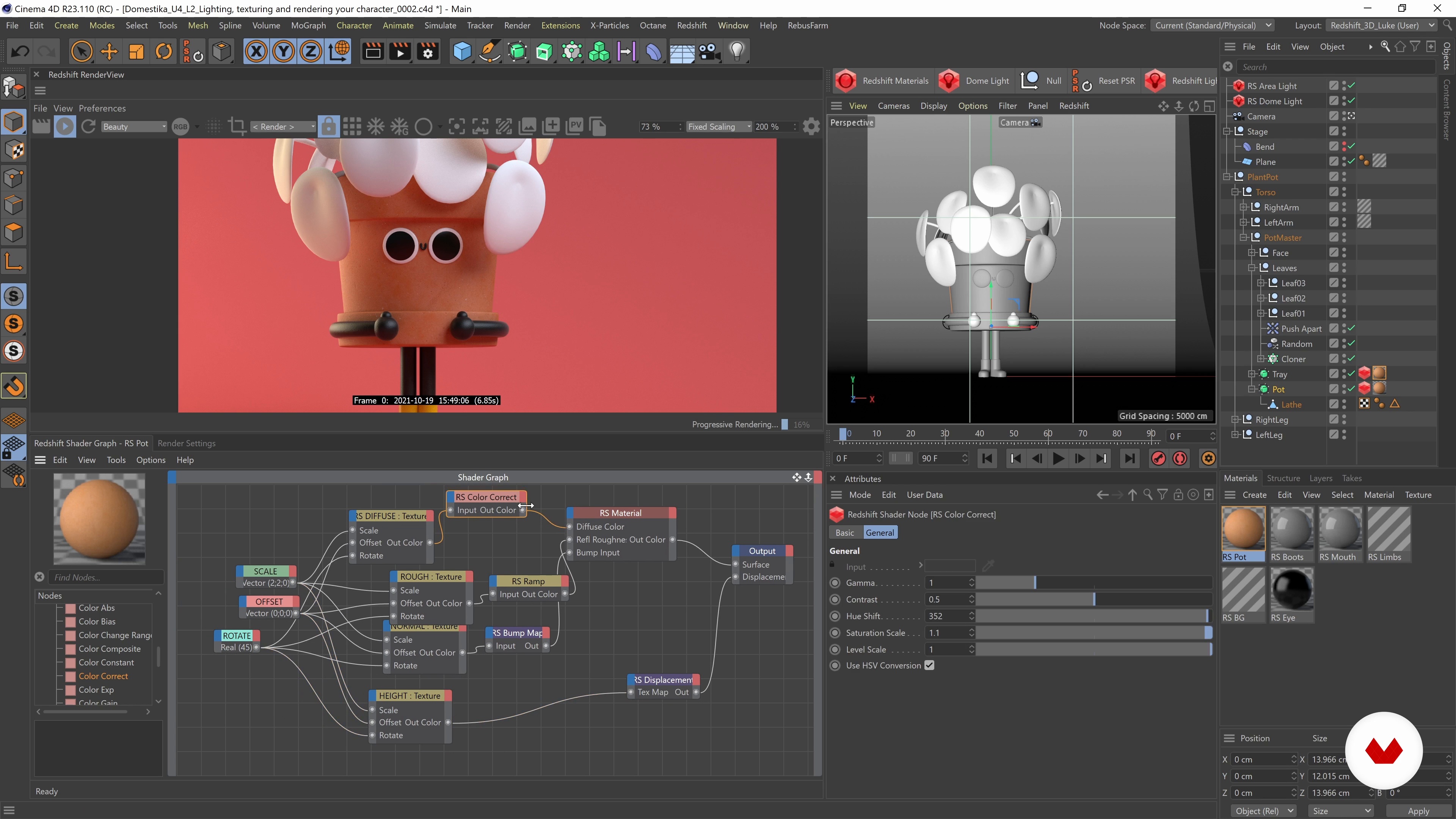This screenshot has height=819, width=1456.
Task: Go to end of animation
Action: [1129, 458]
